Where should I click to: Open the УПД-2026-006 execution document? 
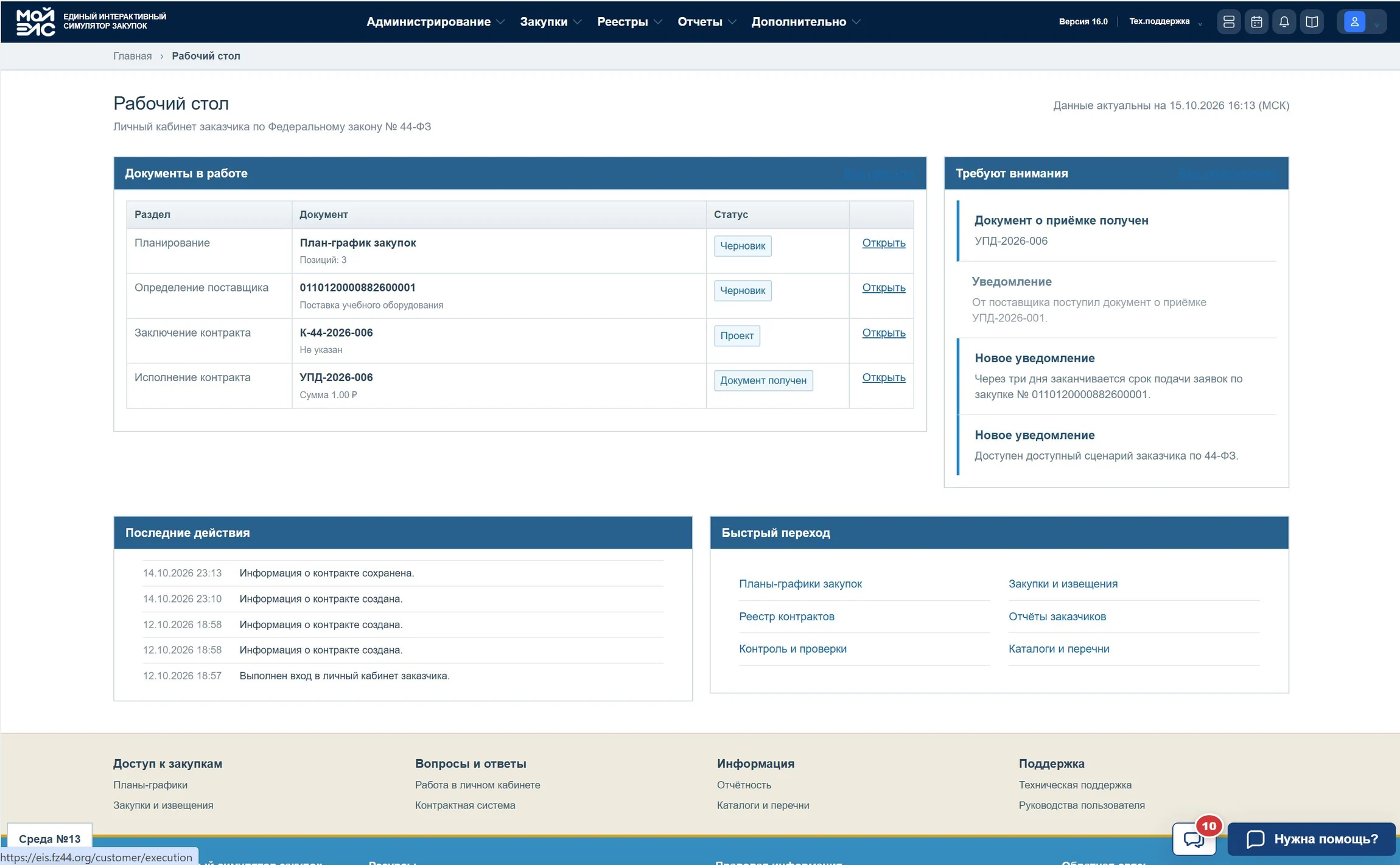pos(883,377)
